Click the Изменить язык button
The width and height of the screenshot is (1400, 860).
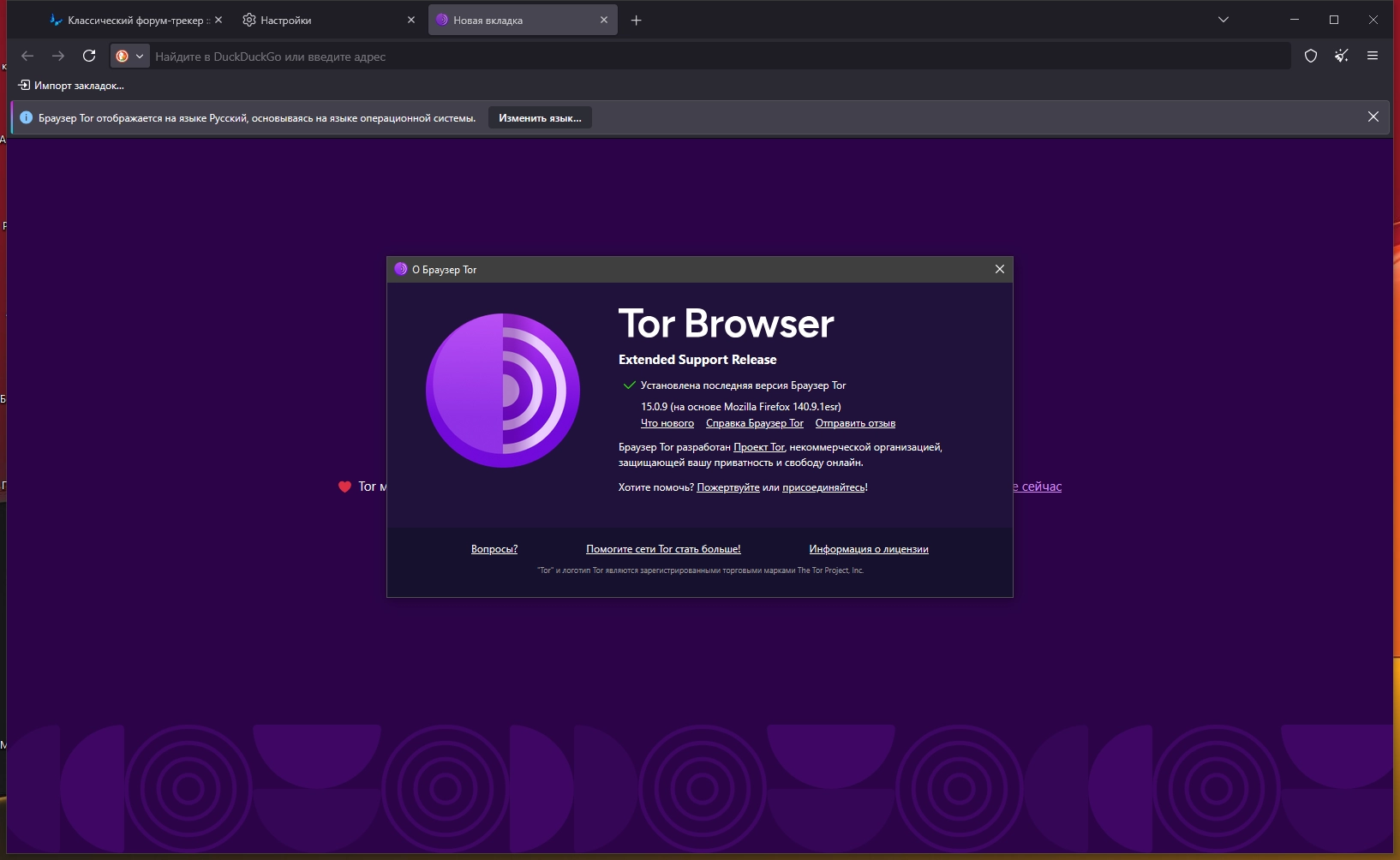tap(540, 118)
